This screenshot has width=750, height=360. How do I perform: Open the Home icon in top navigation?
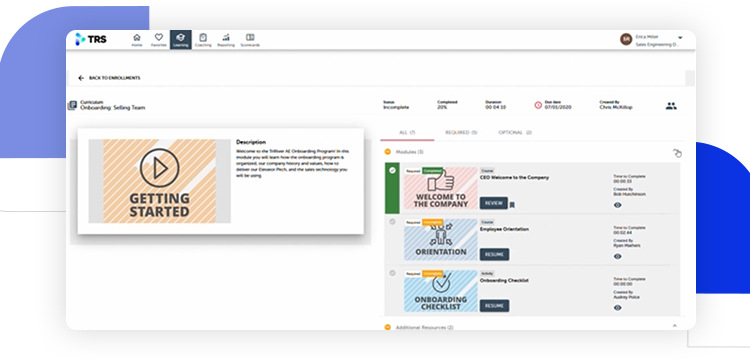137,40
